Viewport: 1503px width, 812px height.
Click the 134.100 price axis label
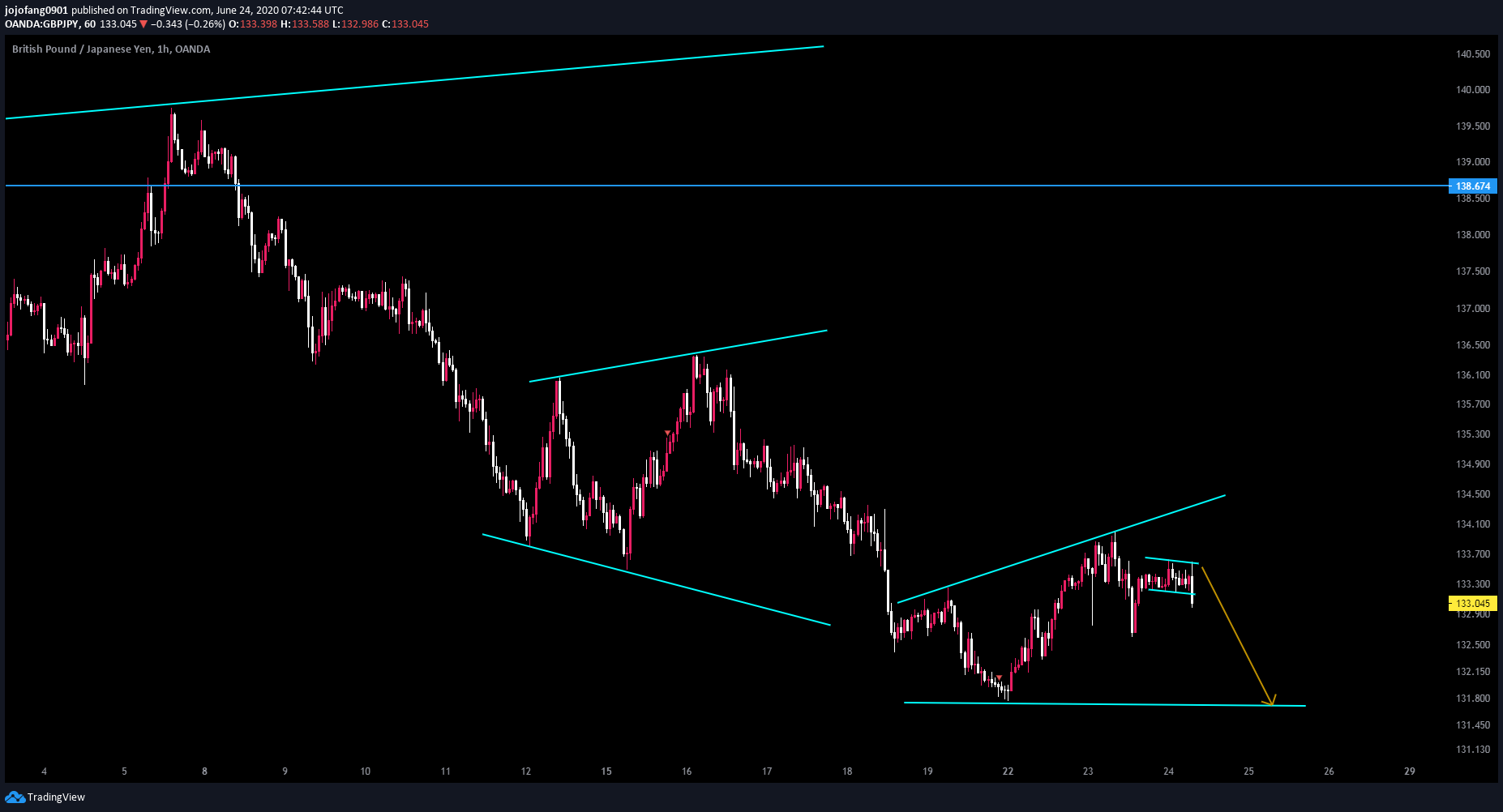1473,524
